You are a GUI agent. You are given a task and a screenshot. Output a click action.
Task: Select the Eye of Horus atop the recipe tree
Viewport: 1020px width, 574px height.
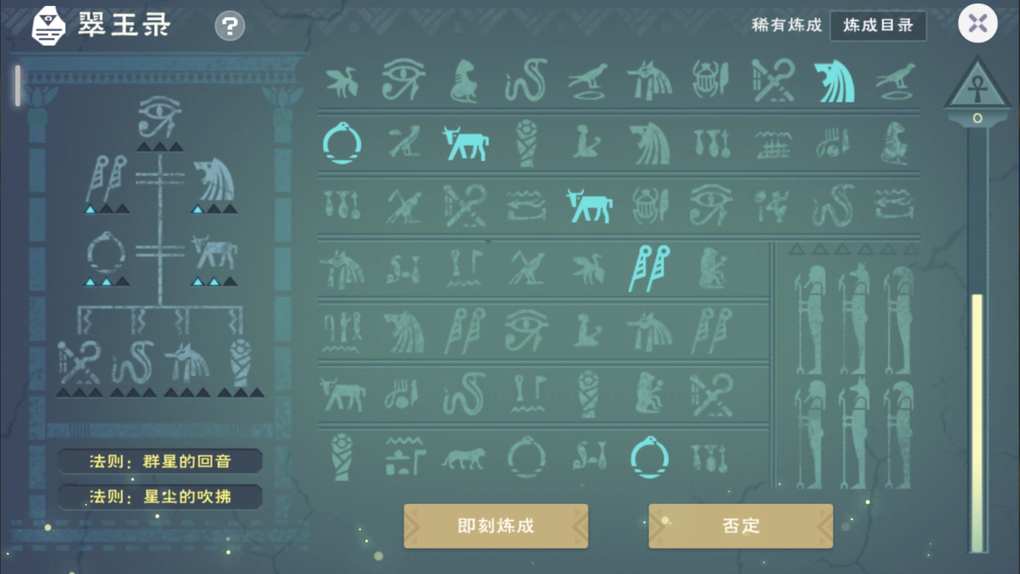pos(159,116)
